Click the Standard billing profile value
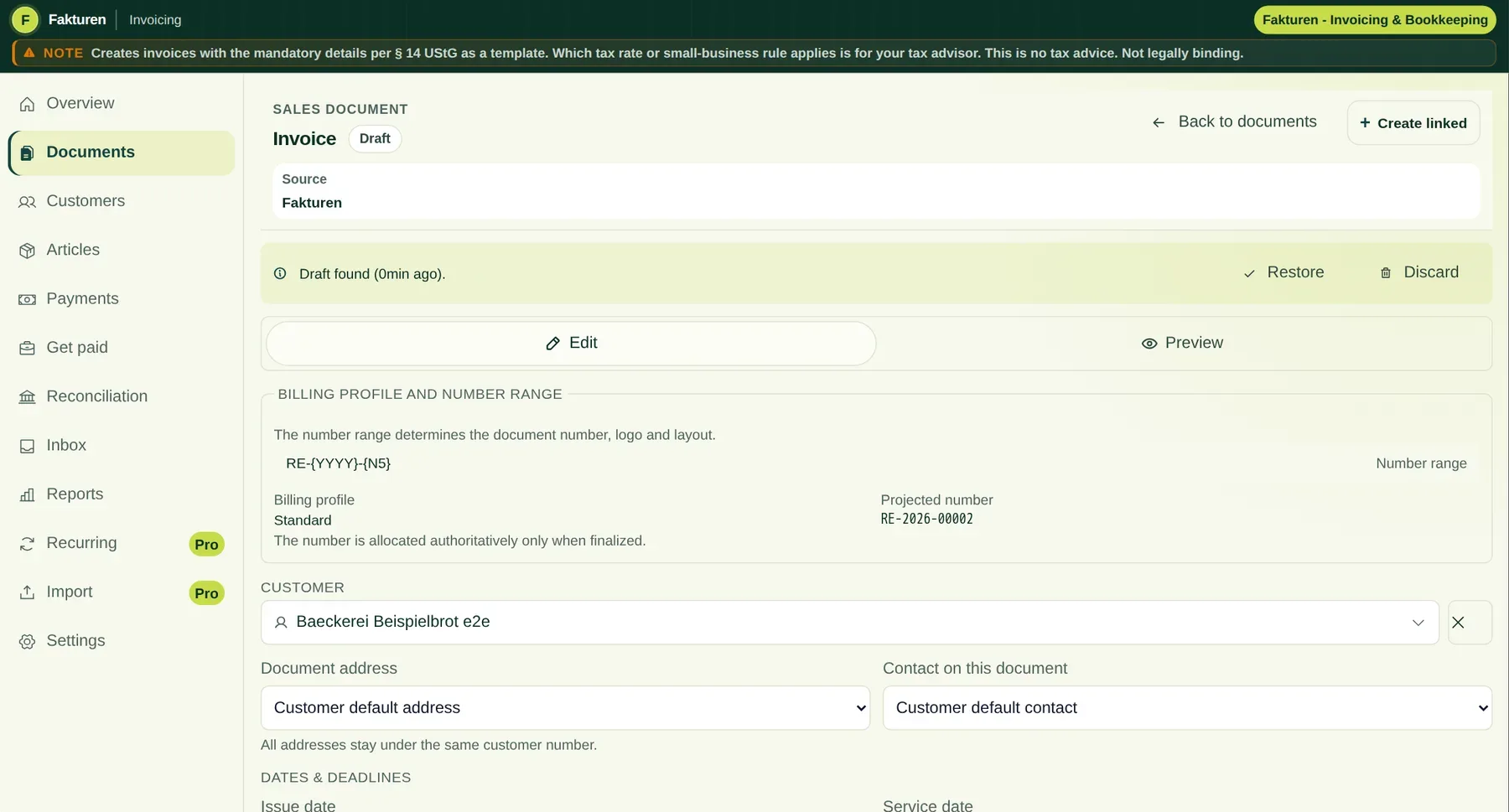Screen dimensions: 1509x812 click(303, 520)
